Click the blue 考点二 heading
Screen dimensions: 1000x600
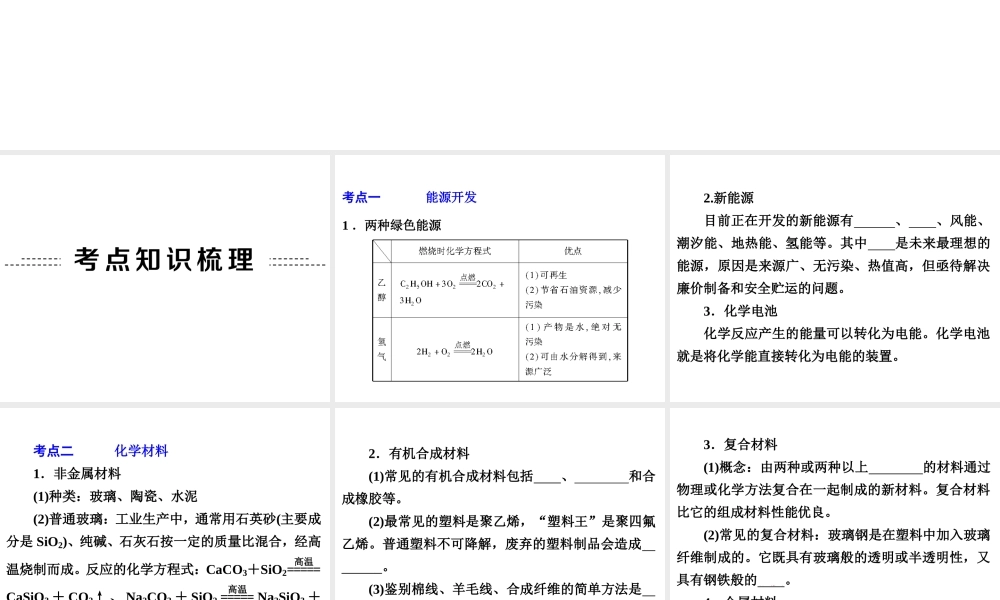coord(53,451)
